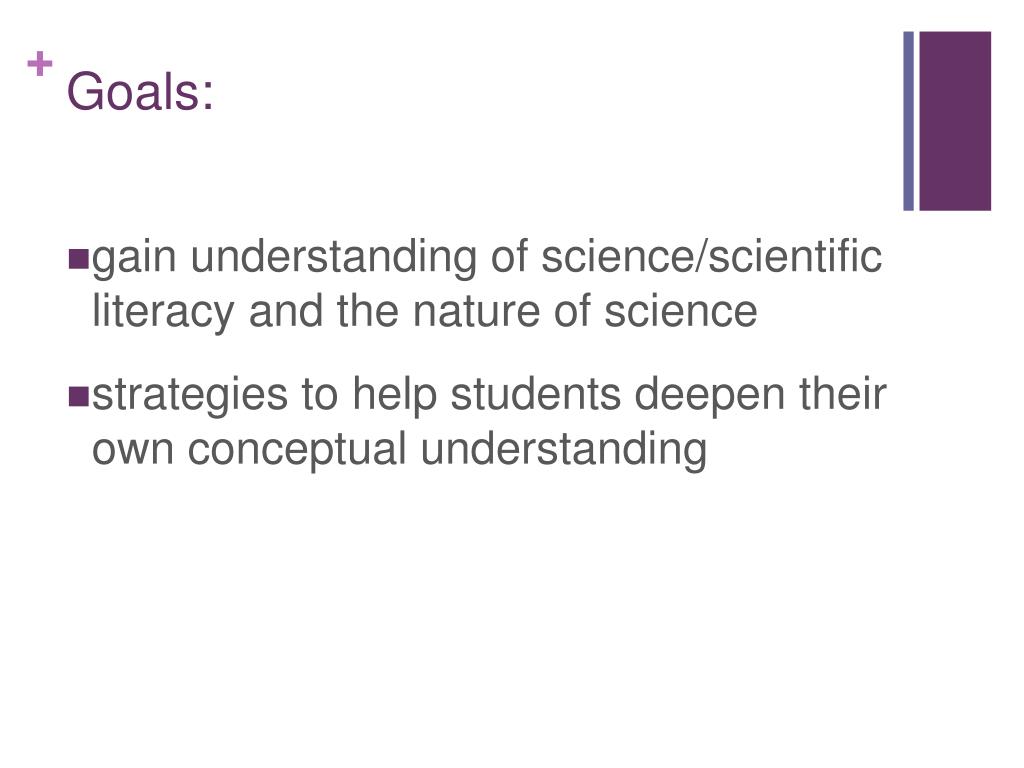
Task: Click the final word "science" on second line
Action: click(680, 312)
